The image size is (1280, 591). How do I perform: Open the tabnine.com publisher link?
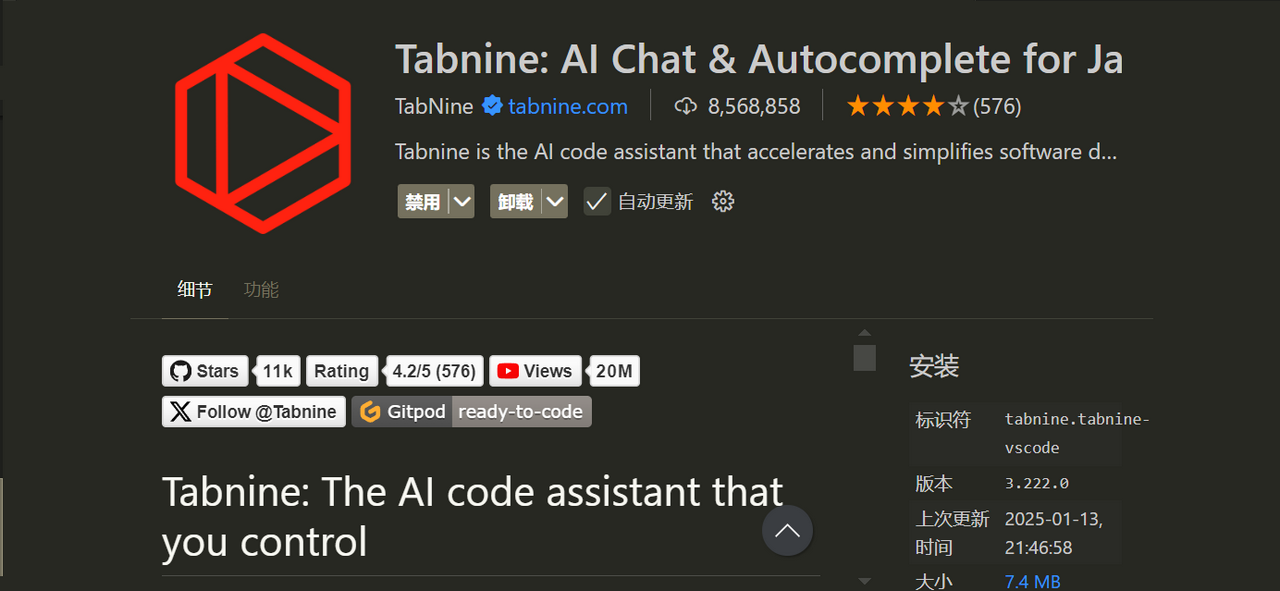point(568,106)
